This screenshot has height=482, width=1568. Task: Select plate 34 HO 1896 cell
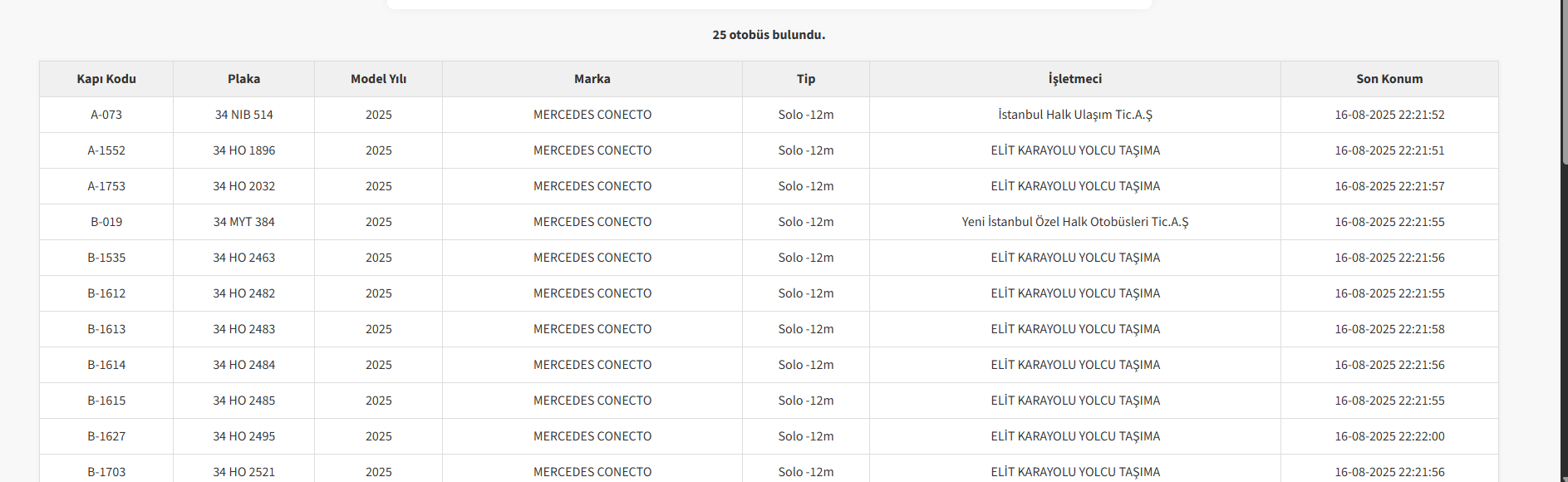pos(243,150)
